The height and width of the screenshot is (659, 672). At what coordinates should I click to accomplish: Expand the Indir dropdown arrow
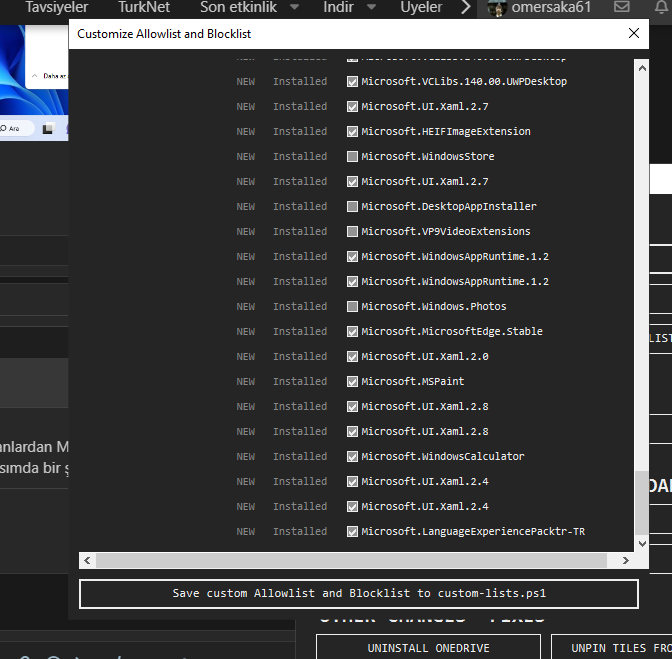click(372, 7)
